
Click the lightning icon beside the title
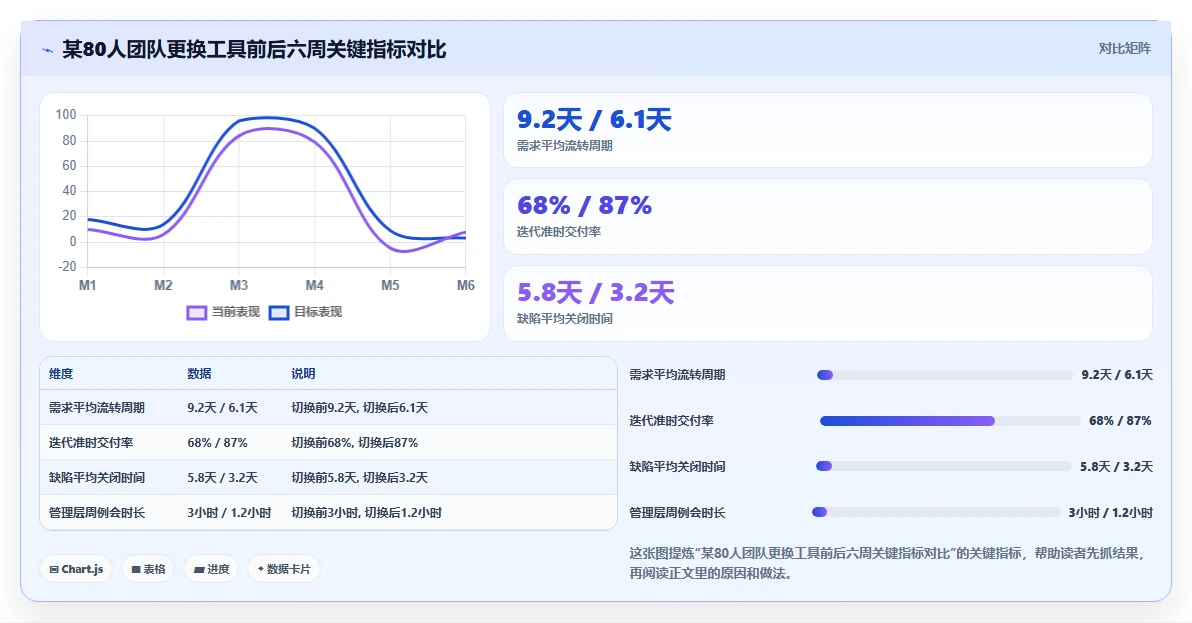click(48, 50)
